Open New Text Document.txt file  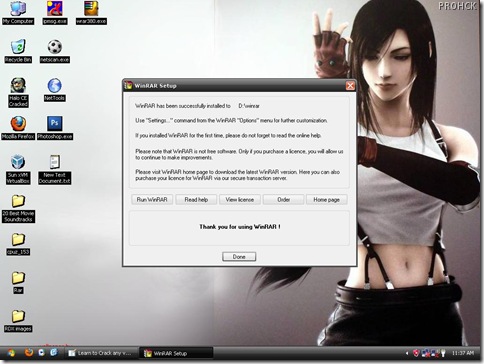point(55,169)
